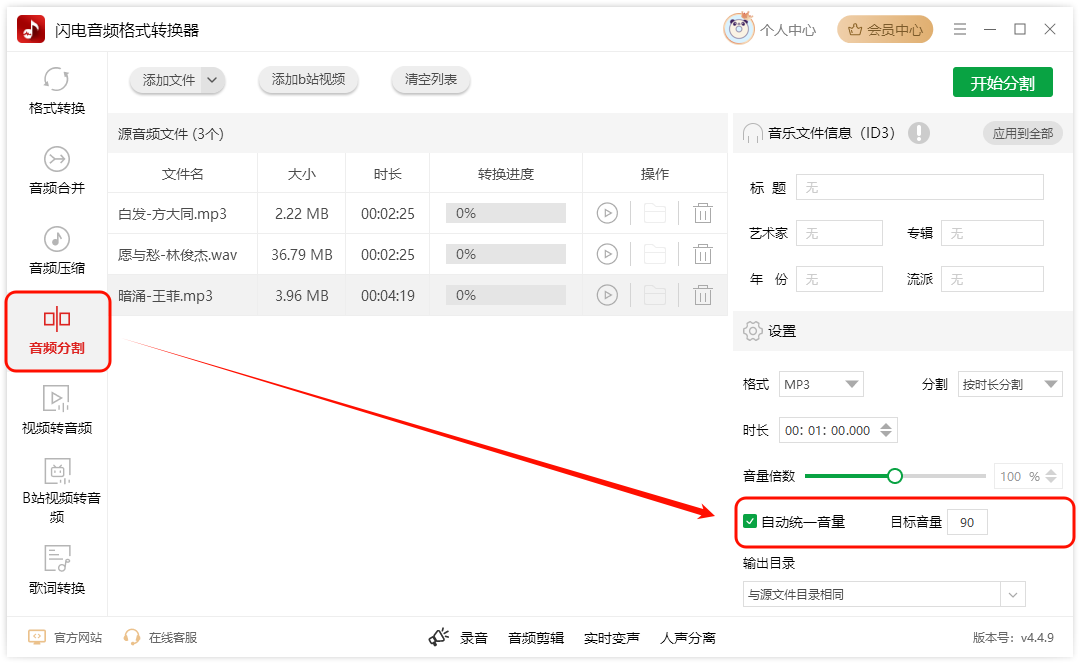Play the 白发-方大同.mp3 file
Viewport: 1080px width, 664px height.
(607, 214)
